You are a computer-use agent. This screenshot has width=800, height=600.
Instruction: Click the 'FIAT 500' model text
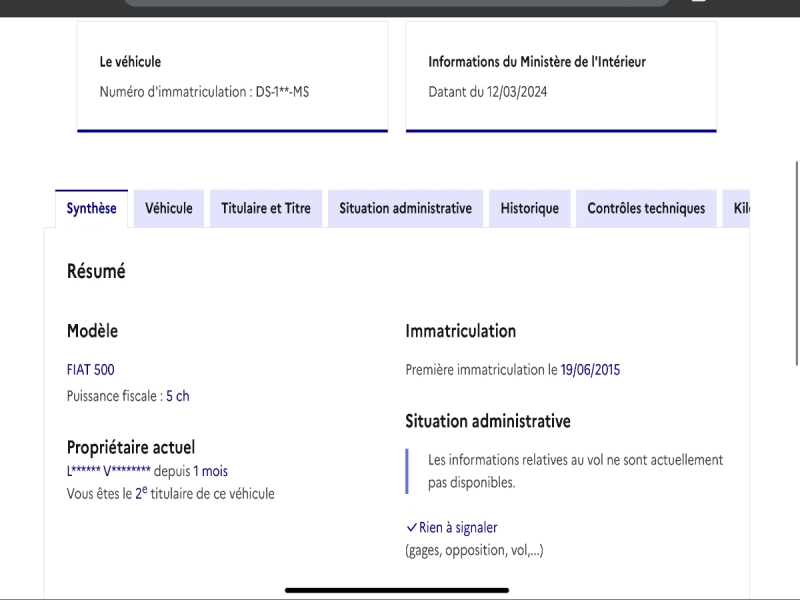click(91, 369)
